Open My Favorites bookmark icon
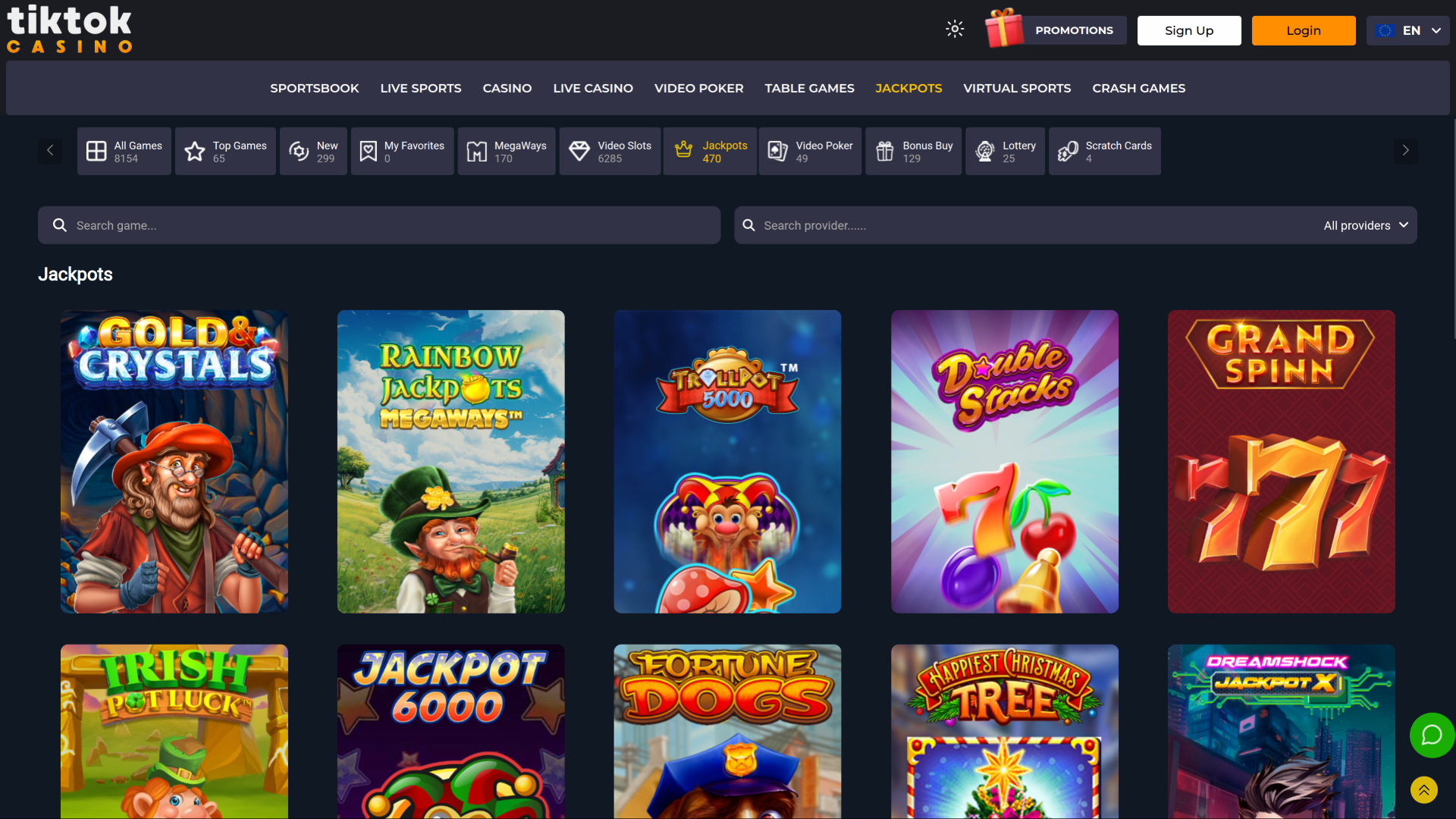This screenshot has height=819, width=1456. point(369,151)
